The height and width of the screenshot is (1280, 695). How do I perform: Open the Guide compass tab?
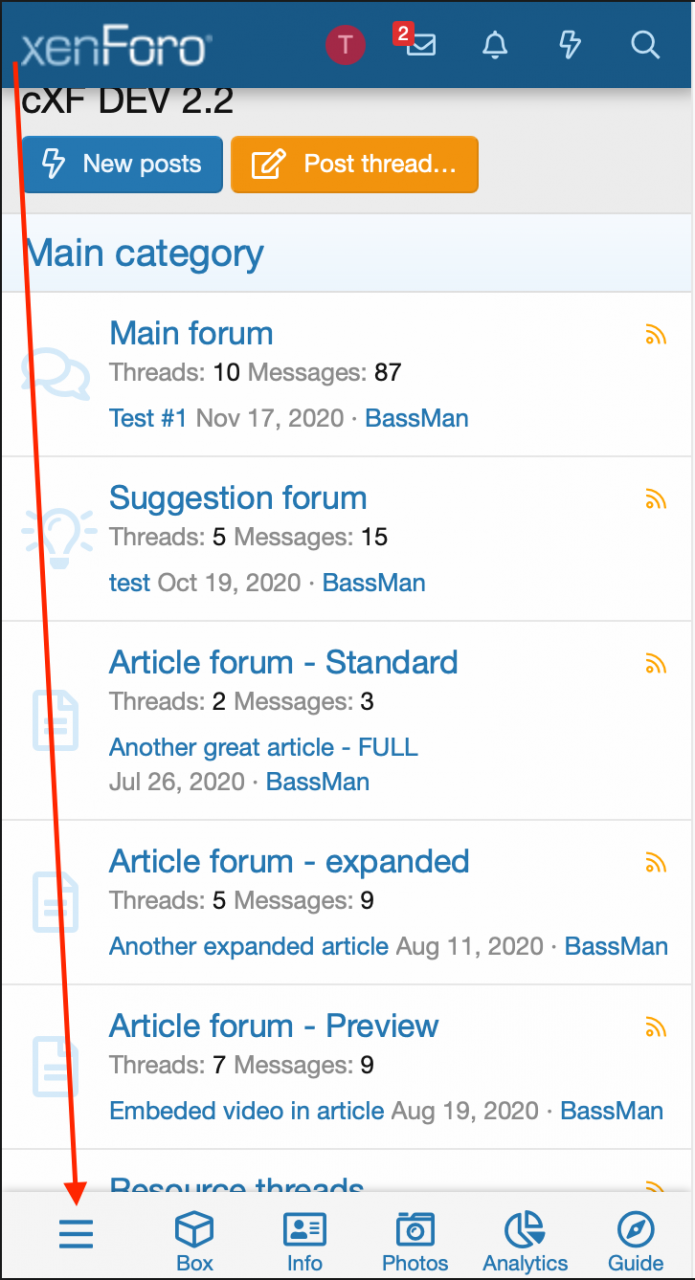click(x=636, y=1240)
